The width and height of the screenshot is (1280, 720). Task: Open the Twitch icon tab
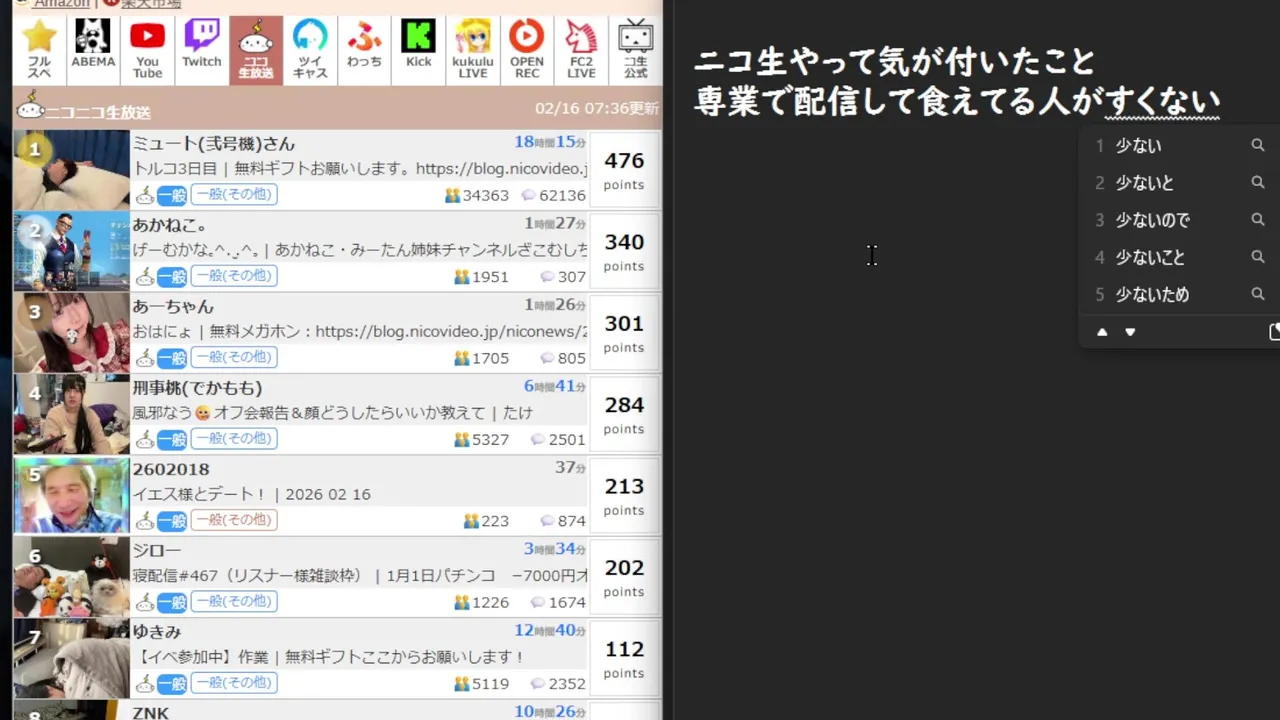tap(202, 49)
